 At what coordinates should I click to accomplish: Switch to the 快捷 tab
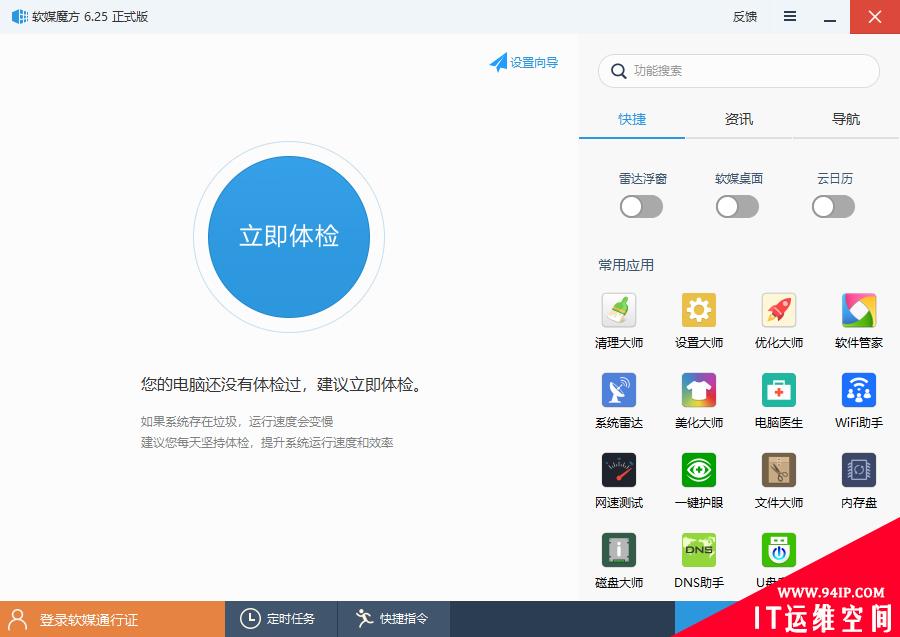coord(632,119)
